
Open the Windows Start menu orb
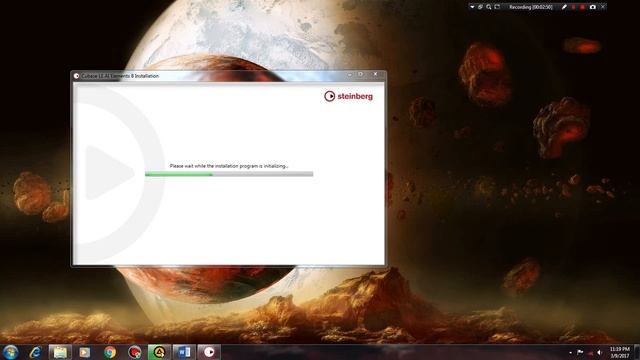[10, 352]
